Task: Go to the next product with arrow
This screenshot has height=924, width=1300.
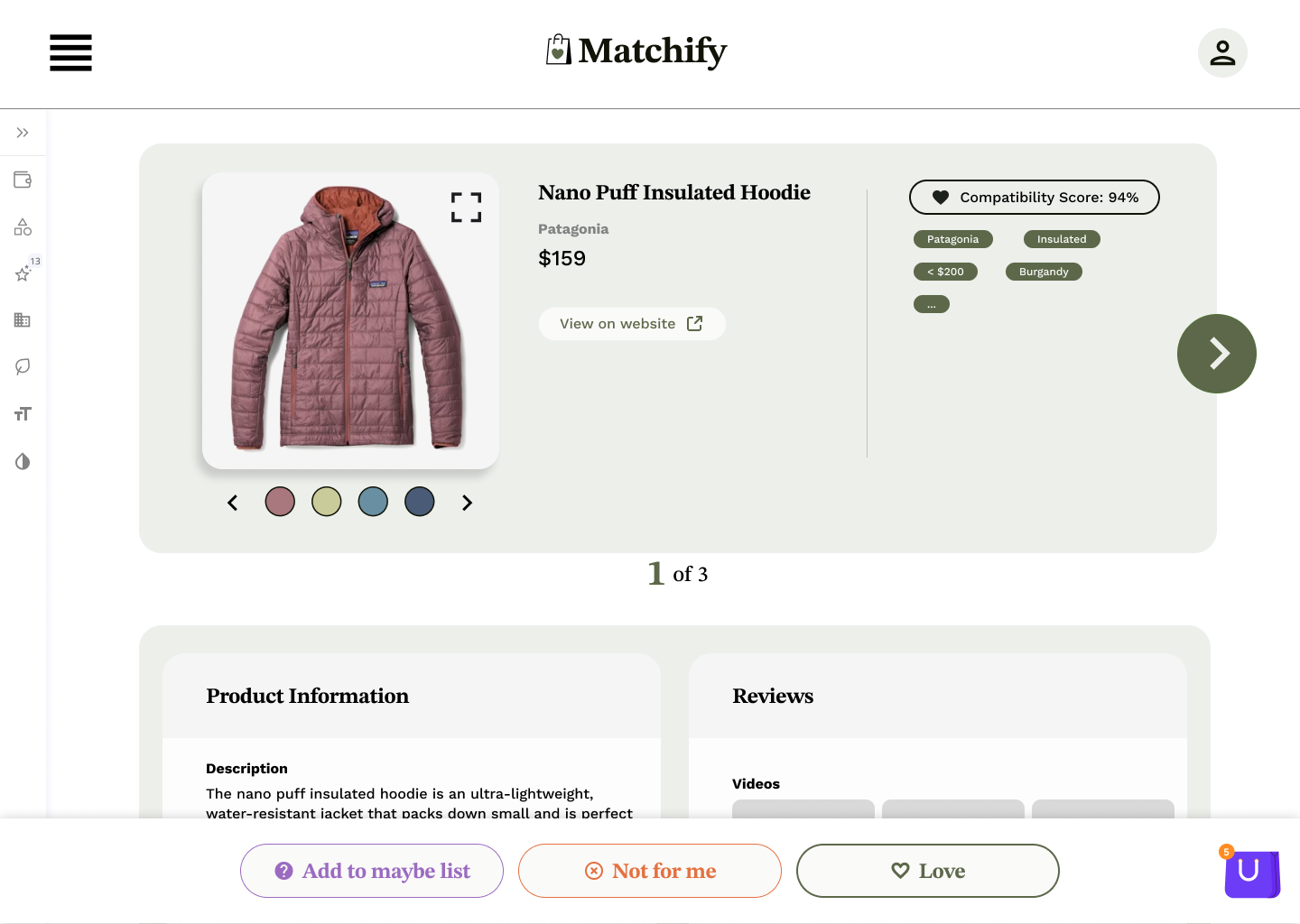Action: 1217,354
